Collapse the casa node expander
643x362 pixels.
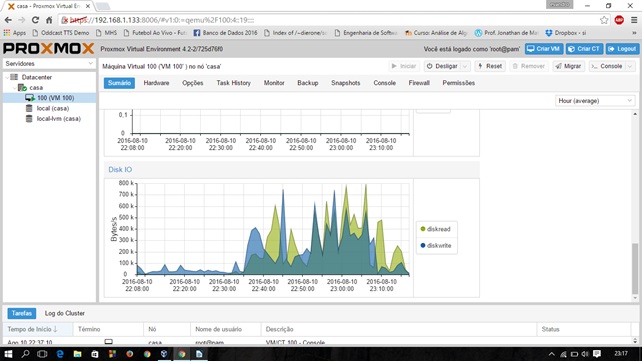14,88
